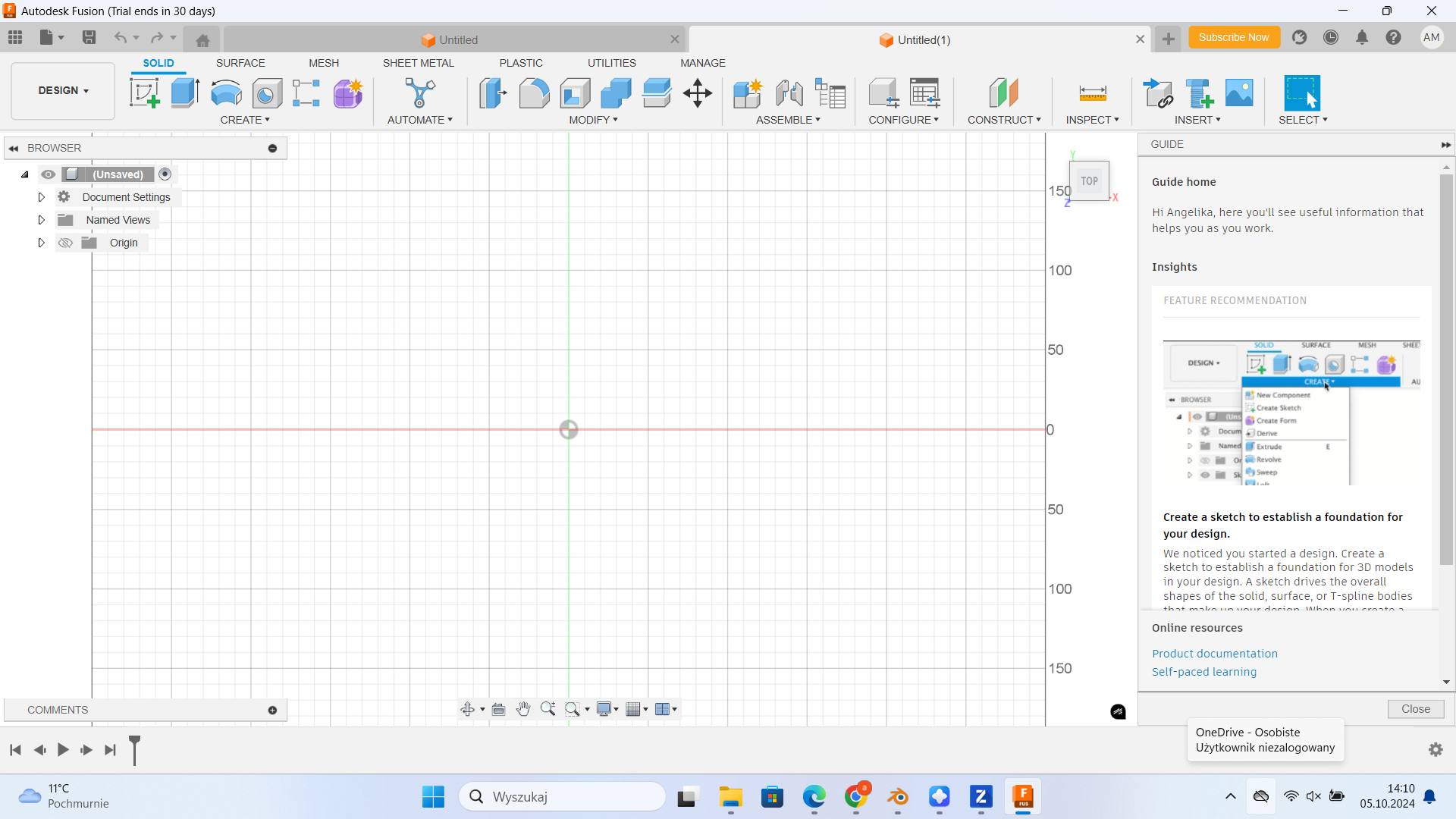The image size is (1456, 819).
Task: Expand Named Views node
Action: [x=42, y=220]
